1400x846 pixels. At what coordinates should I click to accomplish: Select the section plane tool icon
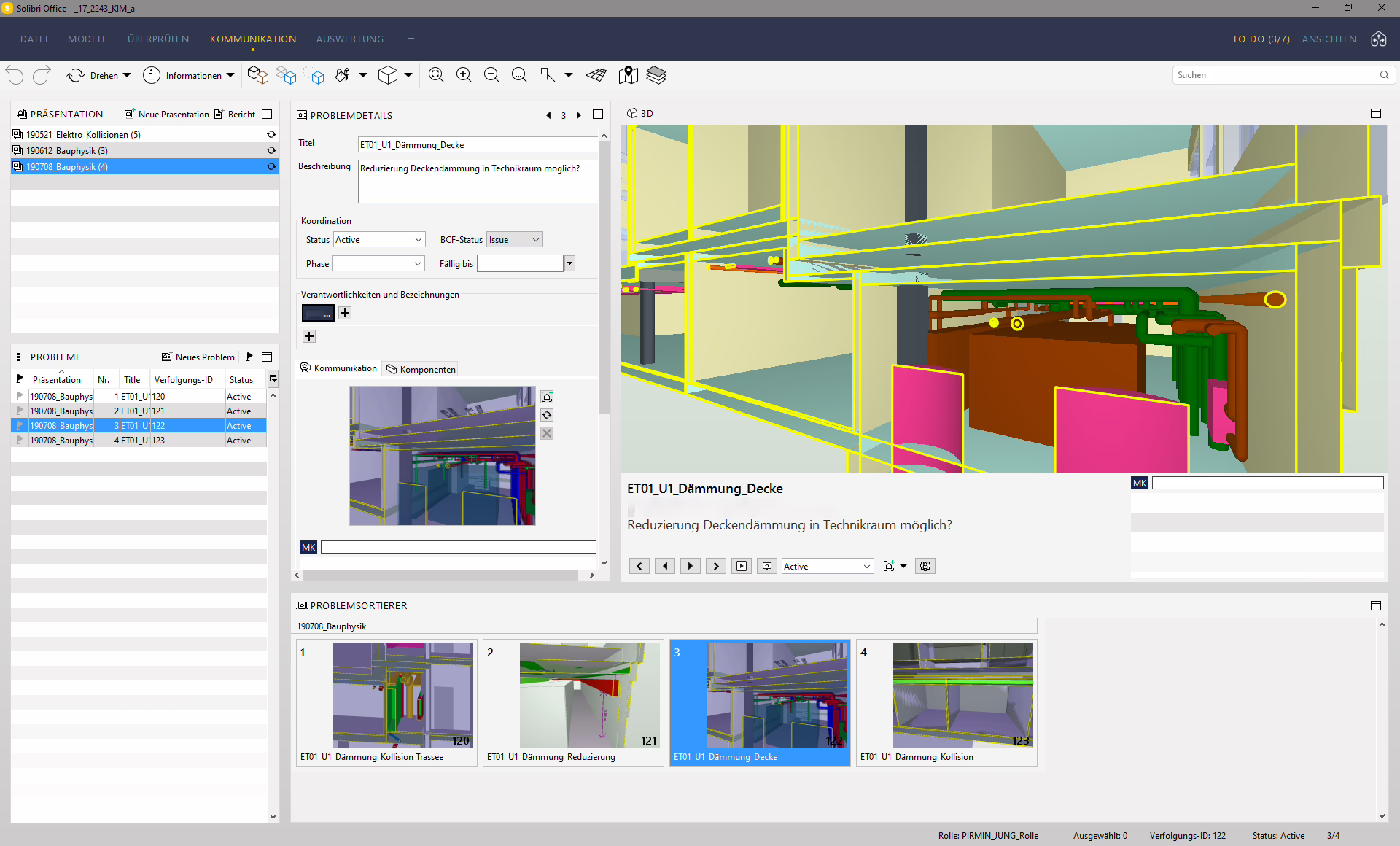pyautogui.click(x=596, y=75)
